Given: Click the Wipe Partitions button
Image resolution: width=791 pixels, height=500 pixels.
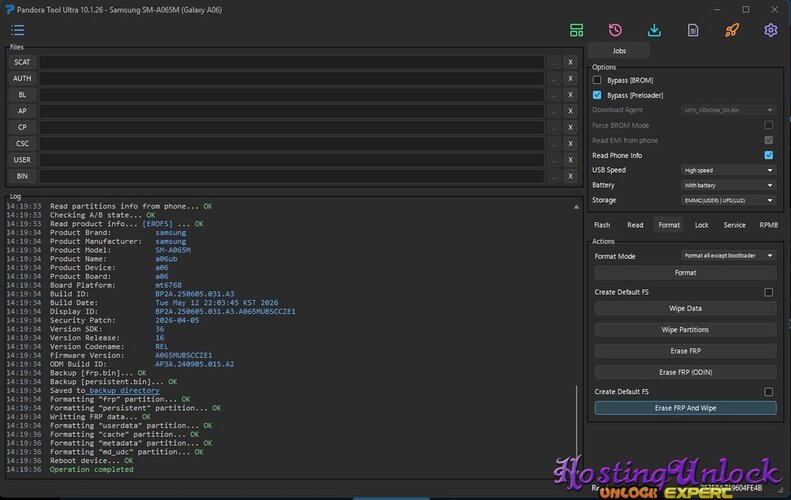Looking at the screenshot, I should [x=685, y=329].
